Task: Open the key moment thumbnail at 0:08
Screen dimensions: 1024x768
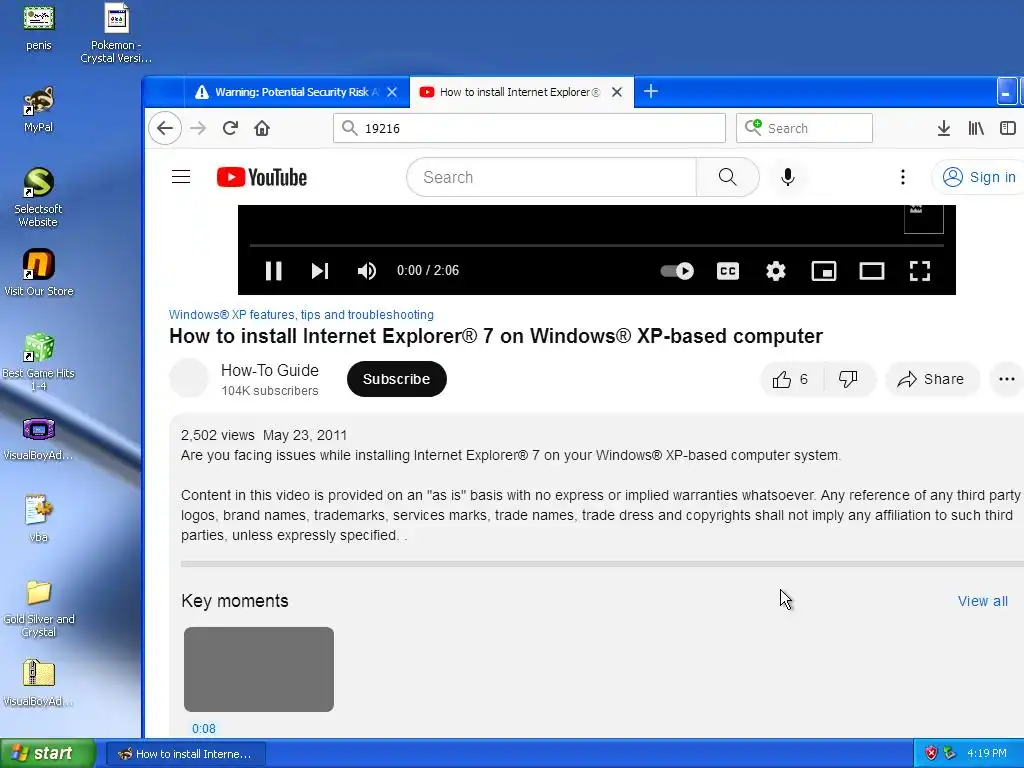Action: (x=259, y=669)
